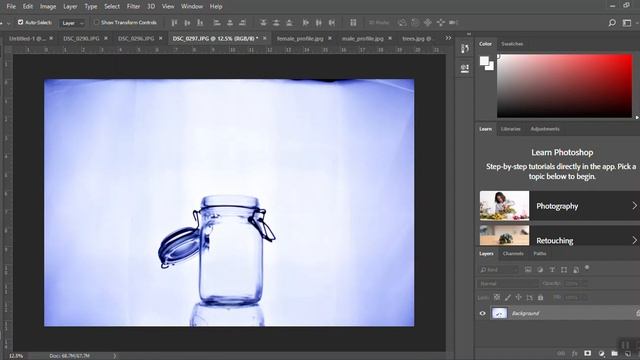Click the Align horizontal centers icon
Image resolution: width=640 pixels, height=360 pixels.
pyautogui.click(x=230, y=23)
